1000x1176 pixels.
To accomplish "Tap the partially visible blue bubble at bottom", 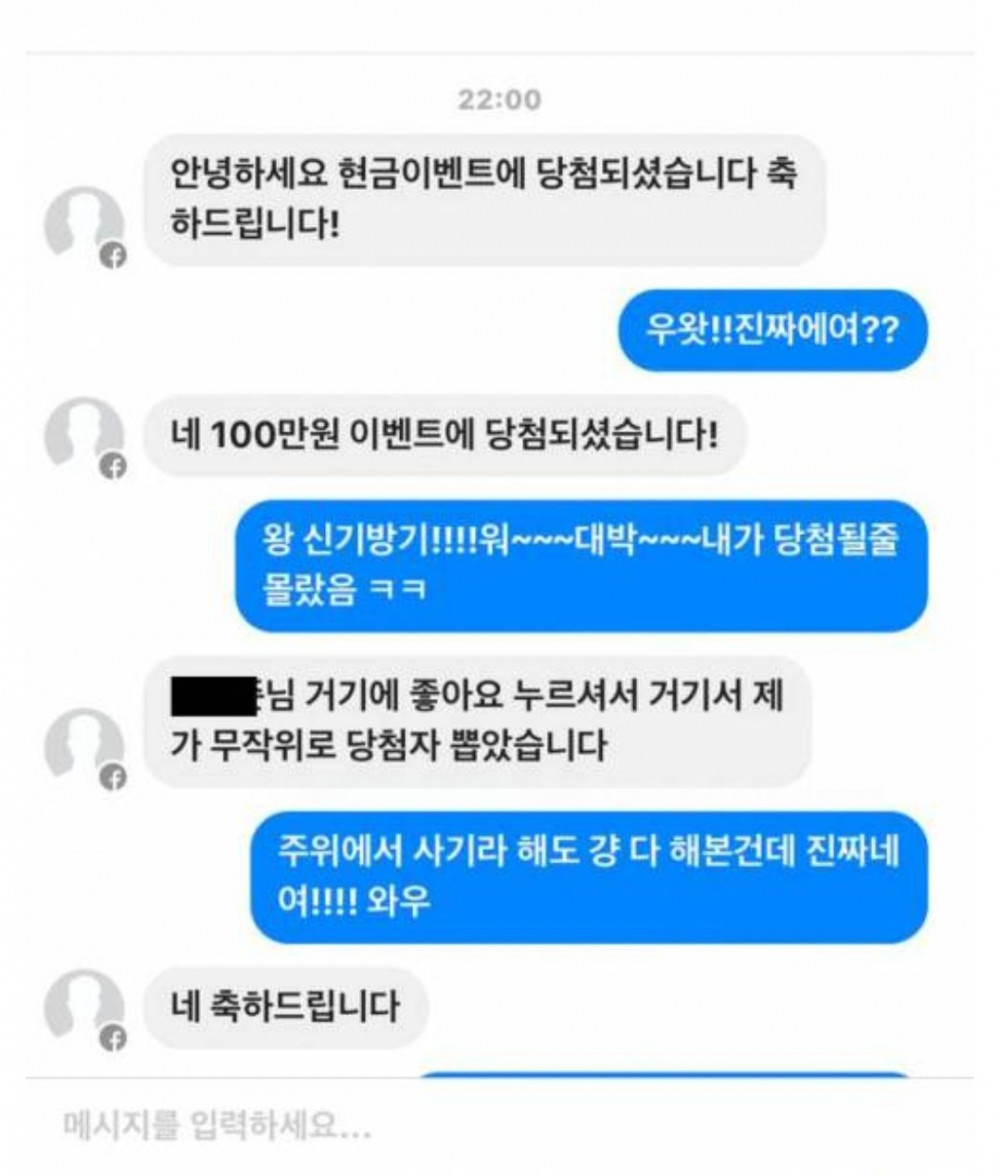I will click(x=665, y=1076).
